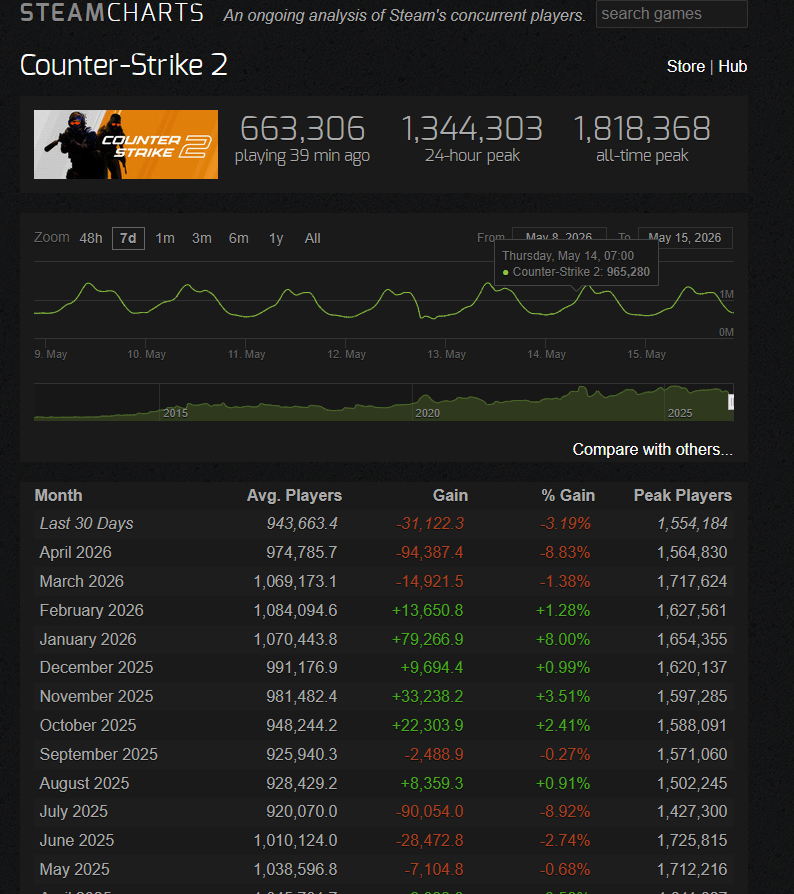Click the 943,663.4 average players cell
The width and height of the screenshot is (794, 894).
click(302, 523)
